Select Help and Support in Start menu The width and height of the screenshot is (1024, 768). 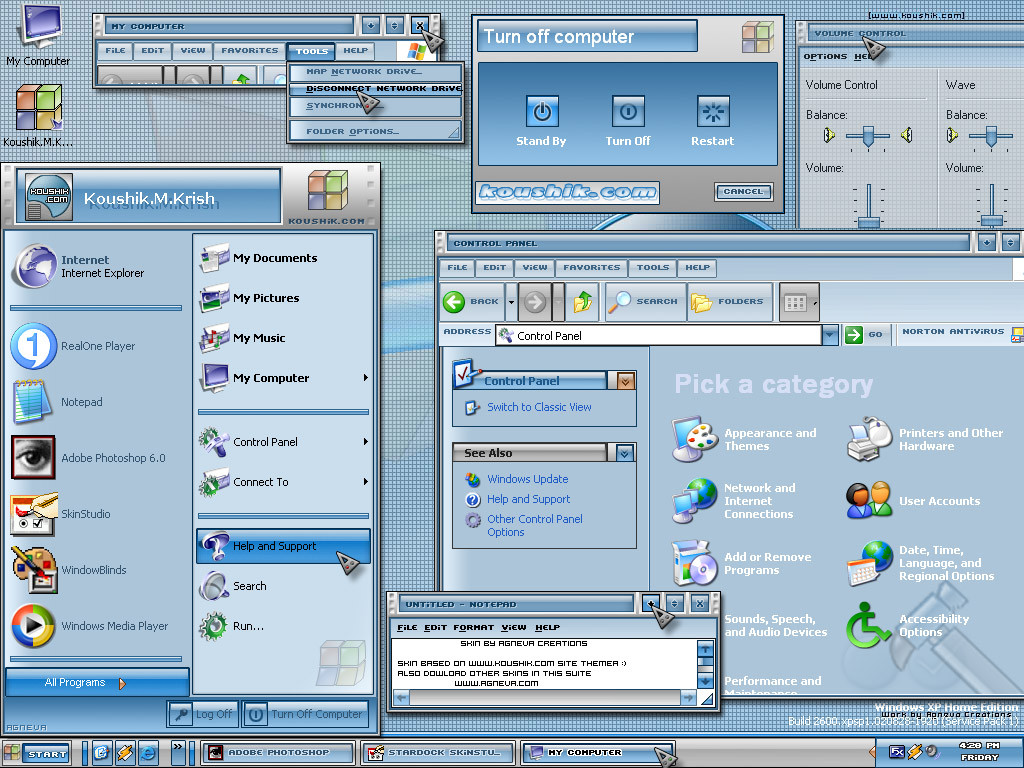pyautogui.click(x=283, y=547)
